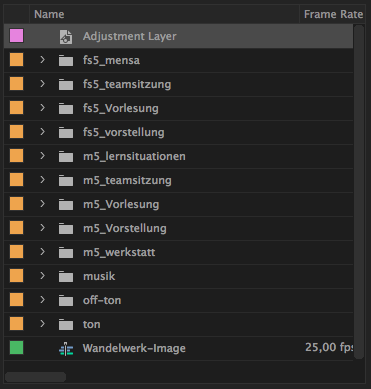Click the orange label swatch of m5_werkstatt

16,252
